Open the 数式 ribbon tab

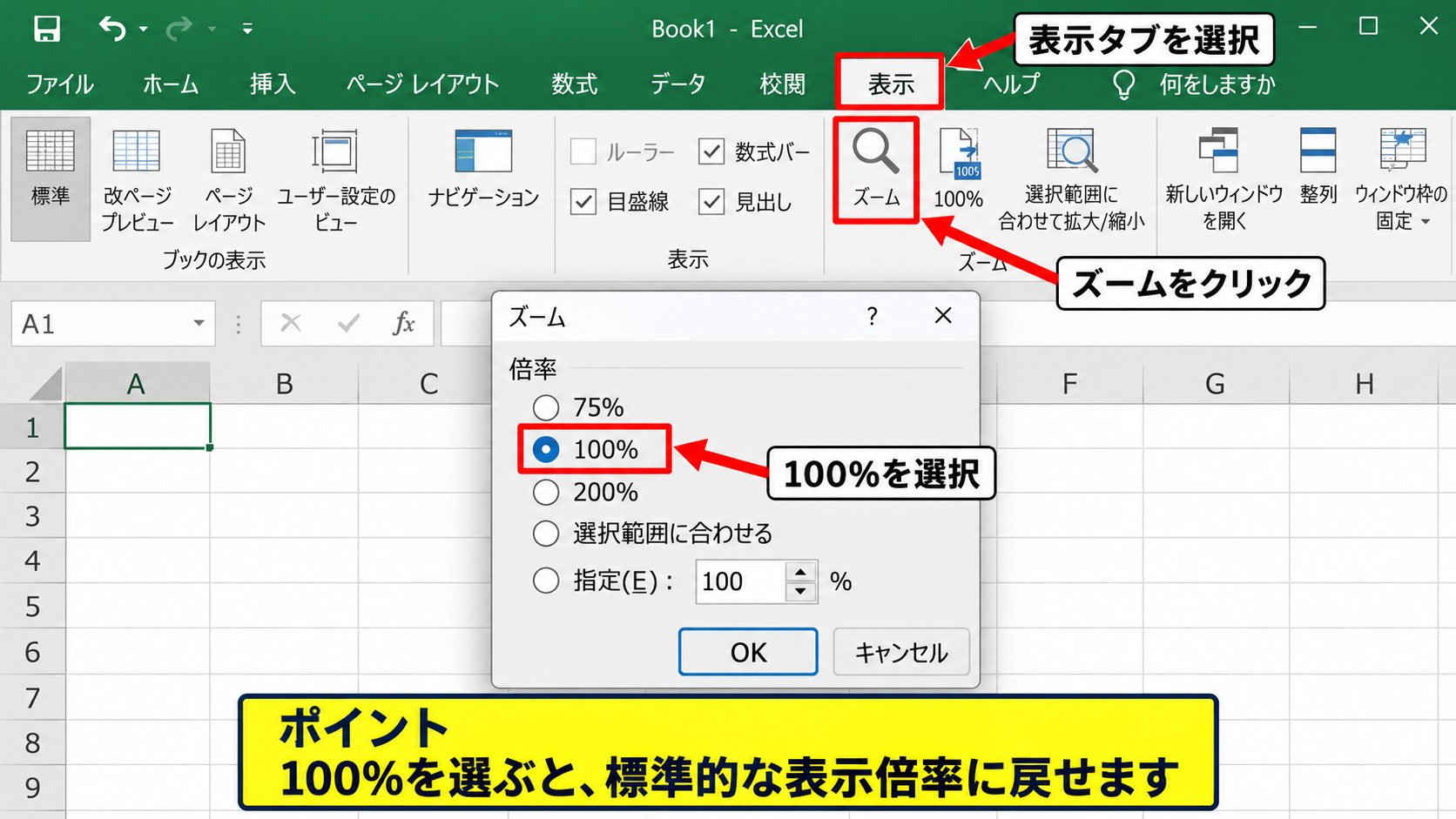pyautogui.click(x=575, y=84)
